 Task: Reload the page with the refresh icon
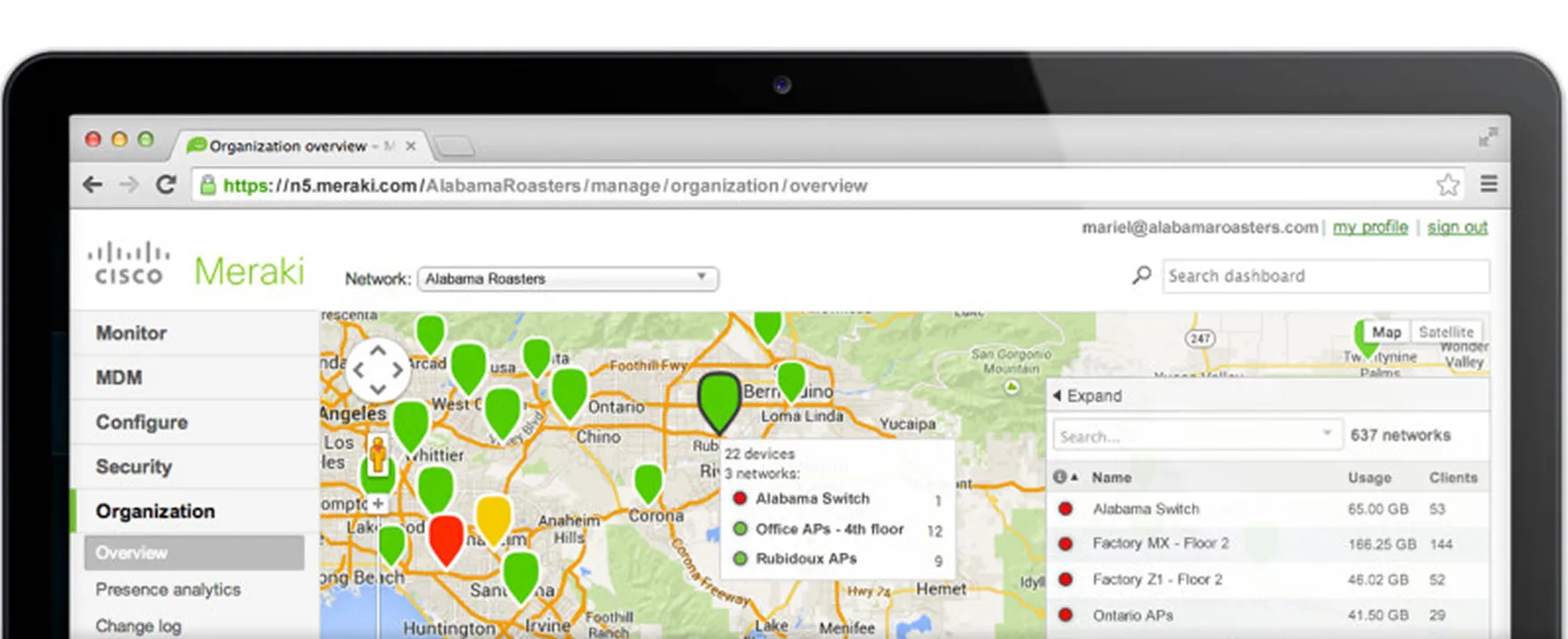click(x=166, y=185)
